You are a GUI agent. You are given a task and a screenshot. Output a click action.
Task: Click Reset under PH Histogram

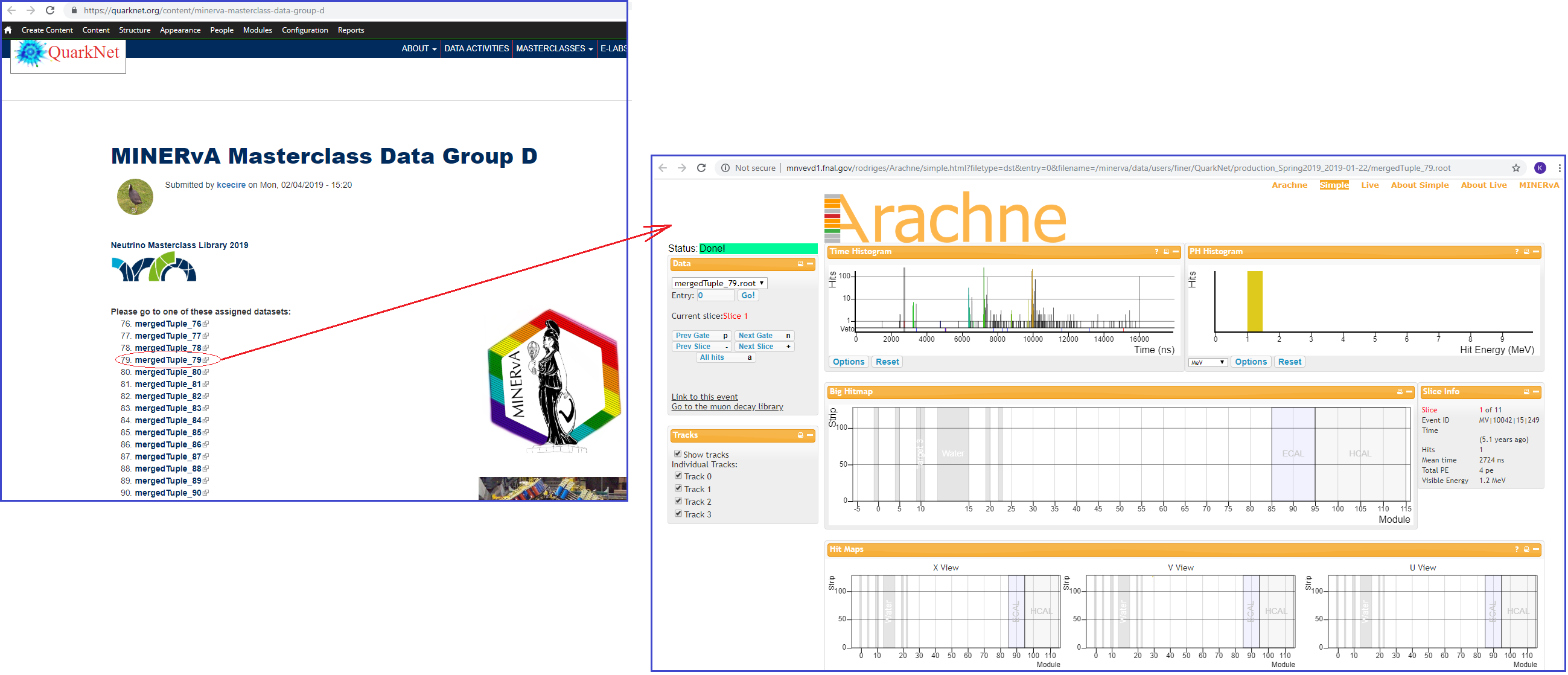point(1290,362)
